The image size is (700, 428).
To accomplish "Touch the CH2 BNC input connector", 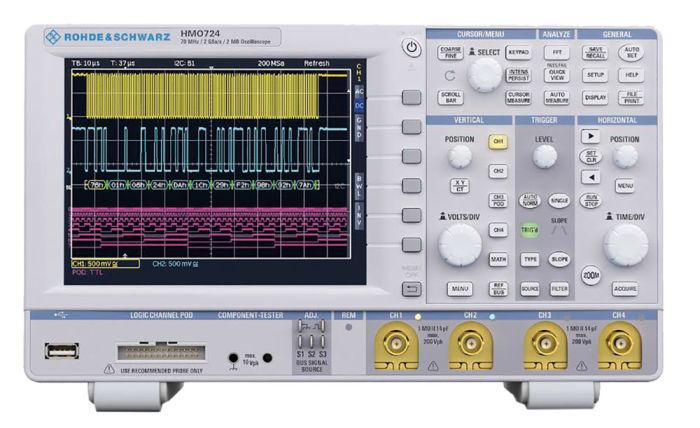I will (470, 344).
